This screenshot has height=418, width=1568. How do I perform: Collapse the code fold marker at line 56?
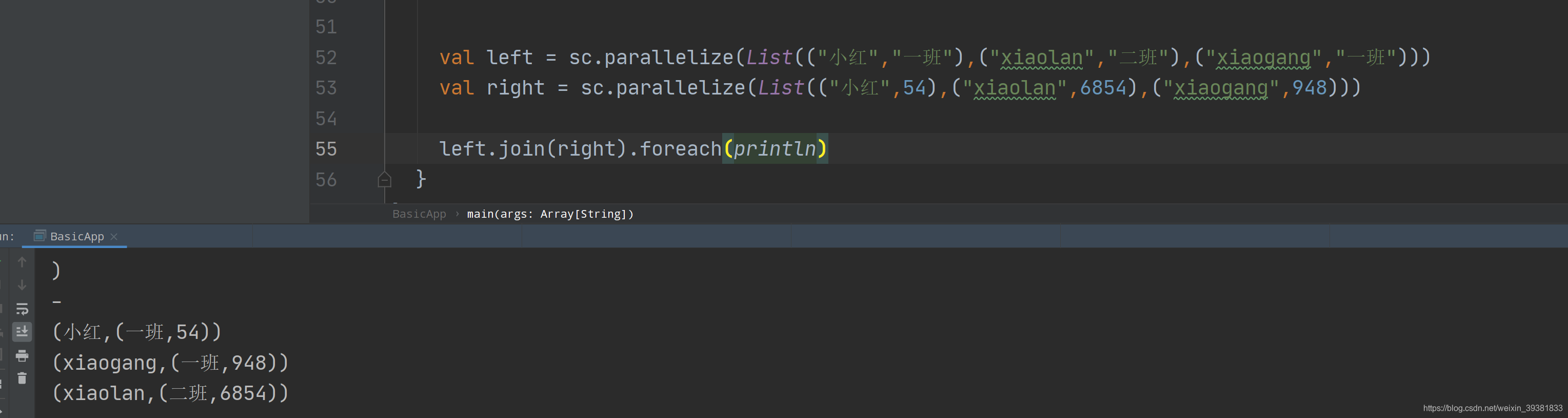pos(384,180)
